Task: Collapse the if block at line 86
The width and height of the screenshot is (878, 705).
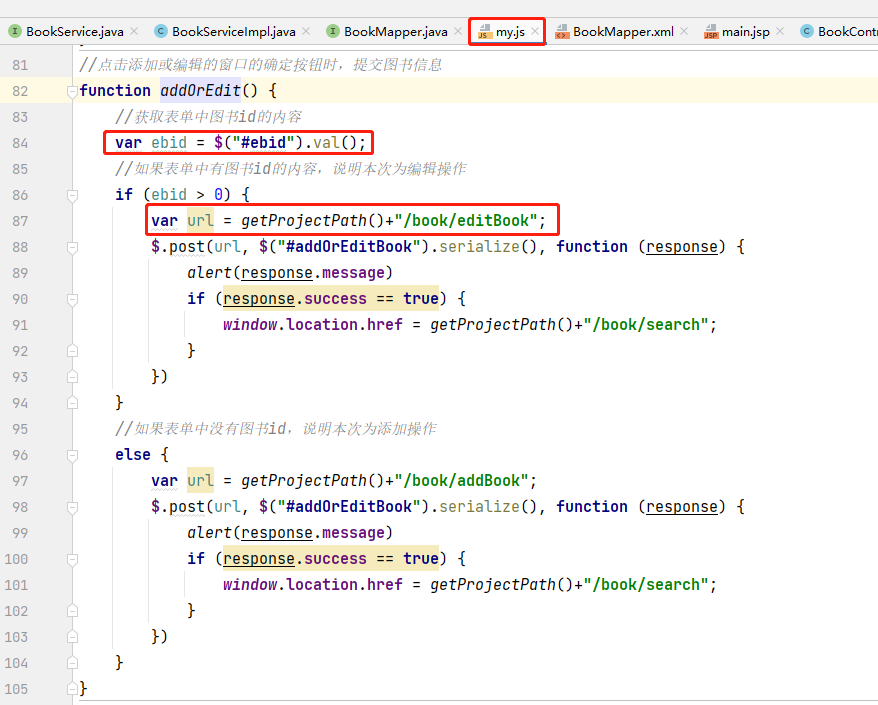Action: tap(72, 195)
